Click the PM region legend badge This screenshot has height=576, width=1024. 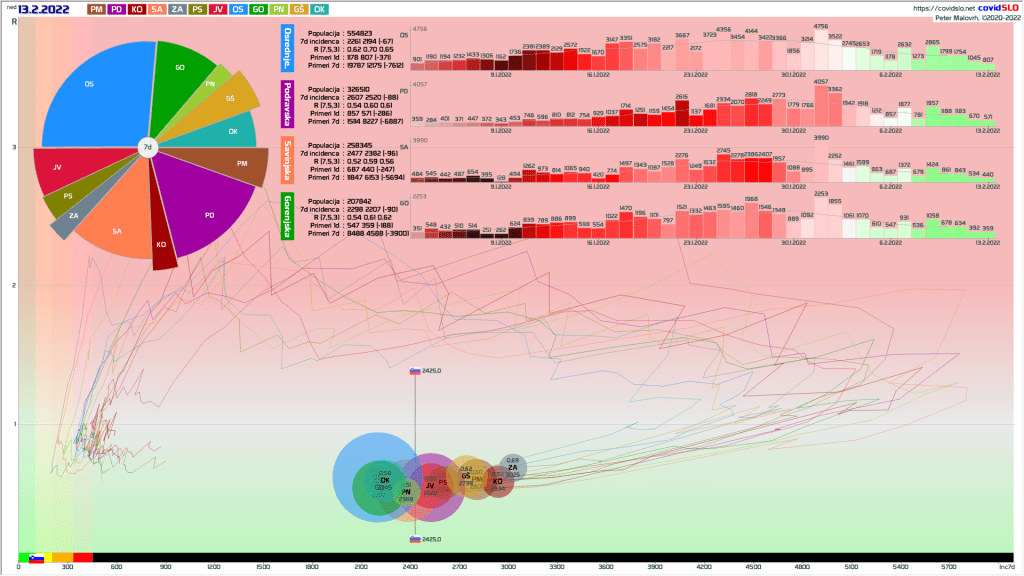click(97, 9)
